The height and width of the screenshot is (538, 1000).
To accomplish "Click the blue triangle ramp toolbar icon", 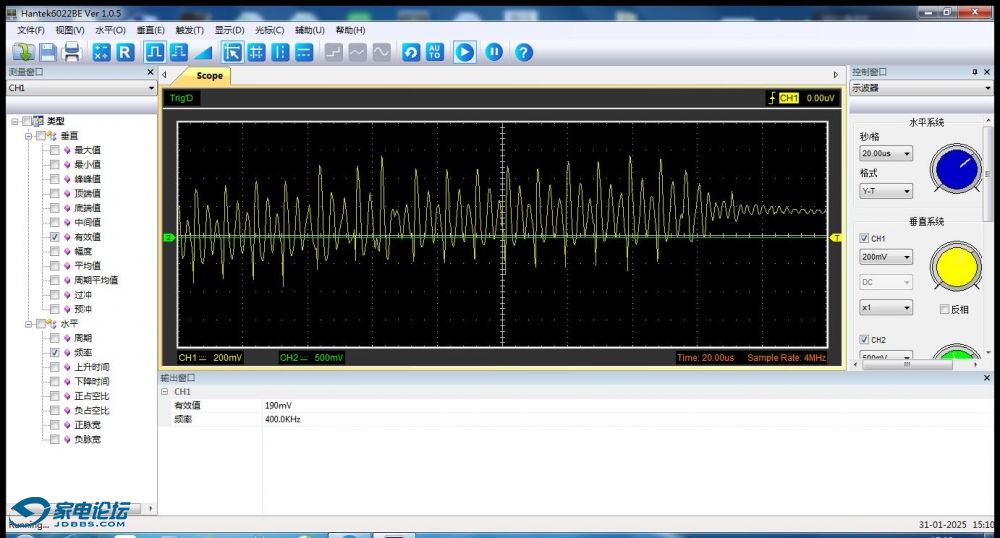I will pos(203,52).
